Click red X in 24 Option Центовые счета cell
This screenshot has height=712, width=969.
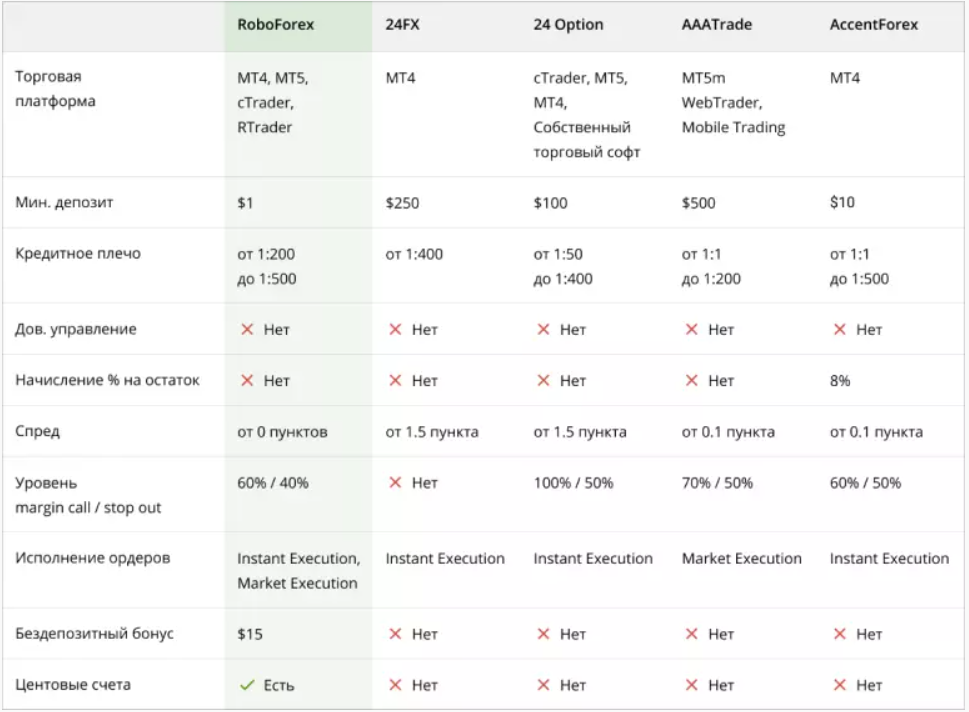pyautogui.click(x=543, y=685)
